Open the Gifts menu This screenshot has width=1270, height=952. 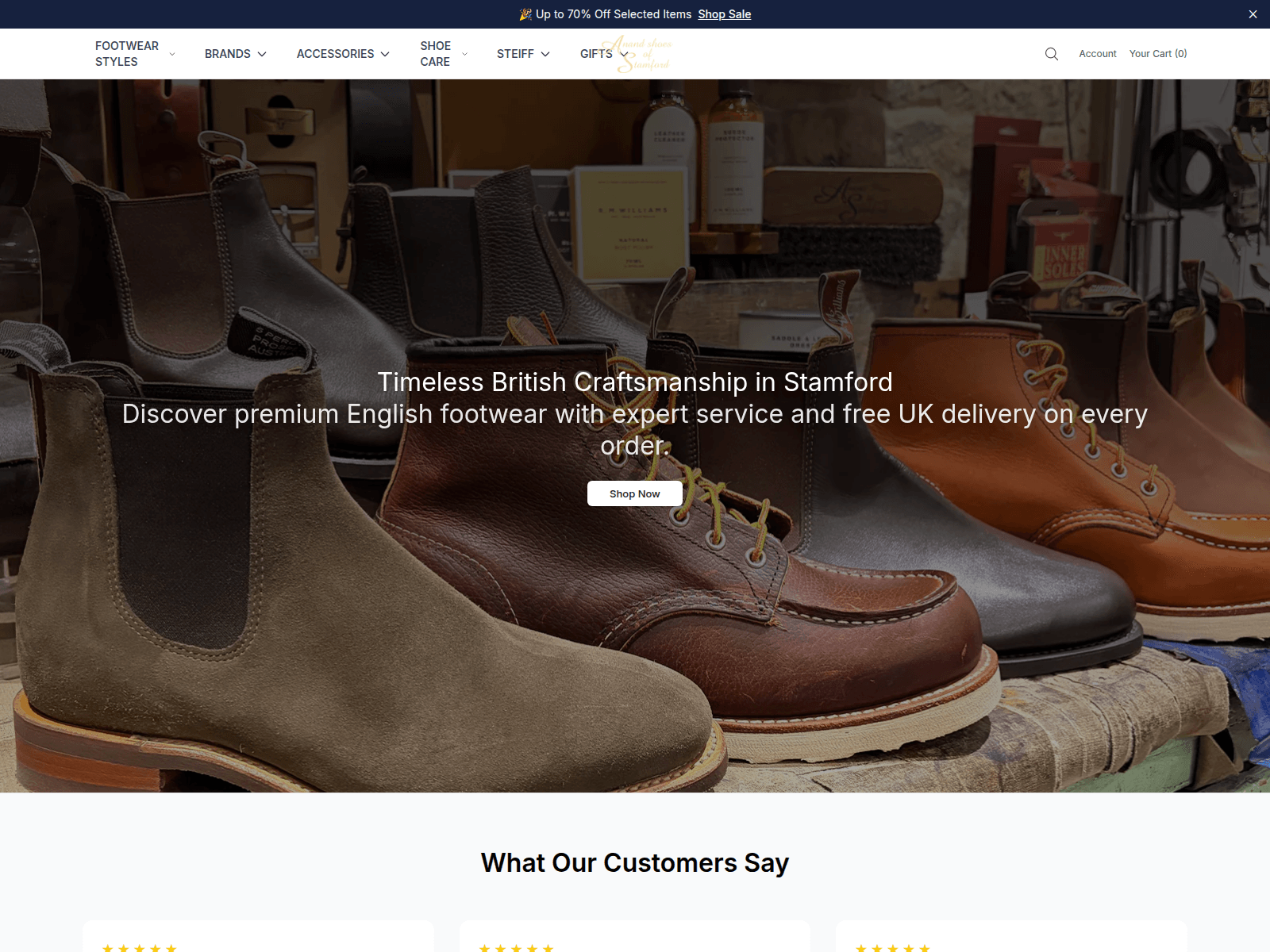[596, 54]
